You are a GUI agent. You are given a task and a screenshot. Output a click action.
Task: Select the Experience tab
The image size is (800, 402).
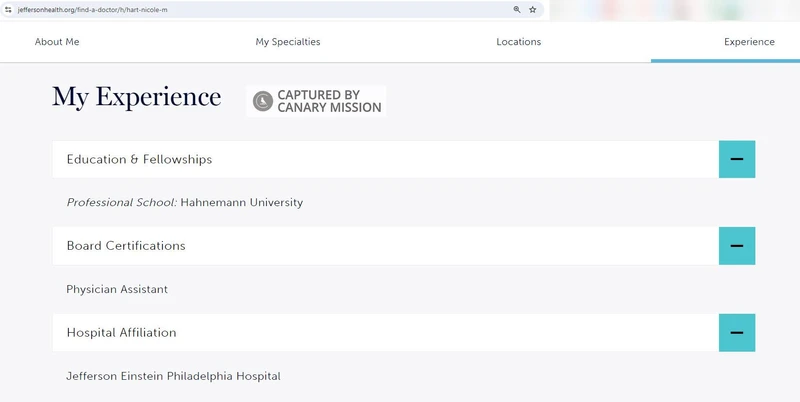click(749, 42)
